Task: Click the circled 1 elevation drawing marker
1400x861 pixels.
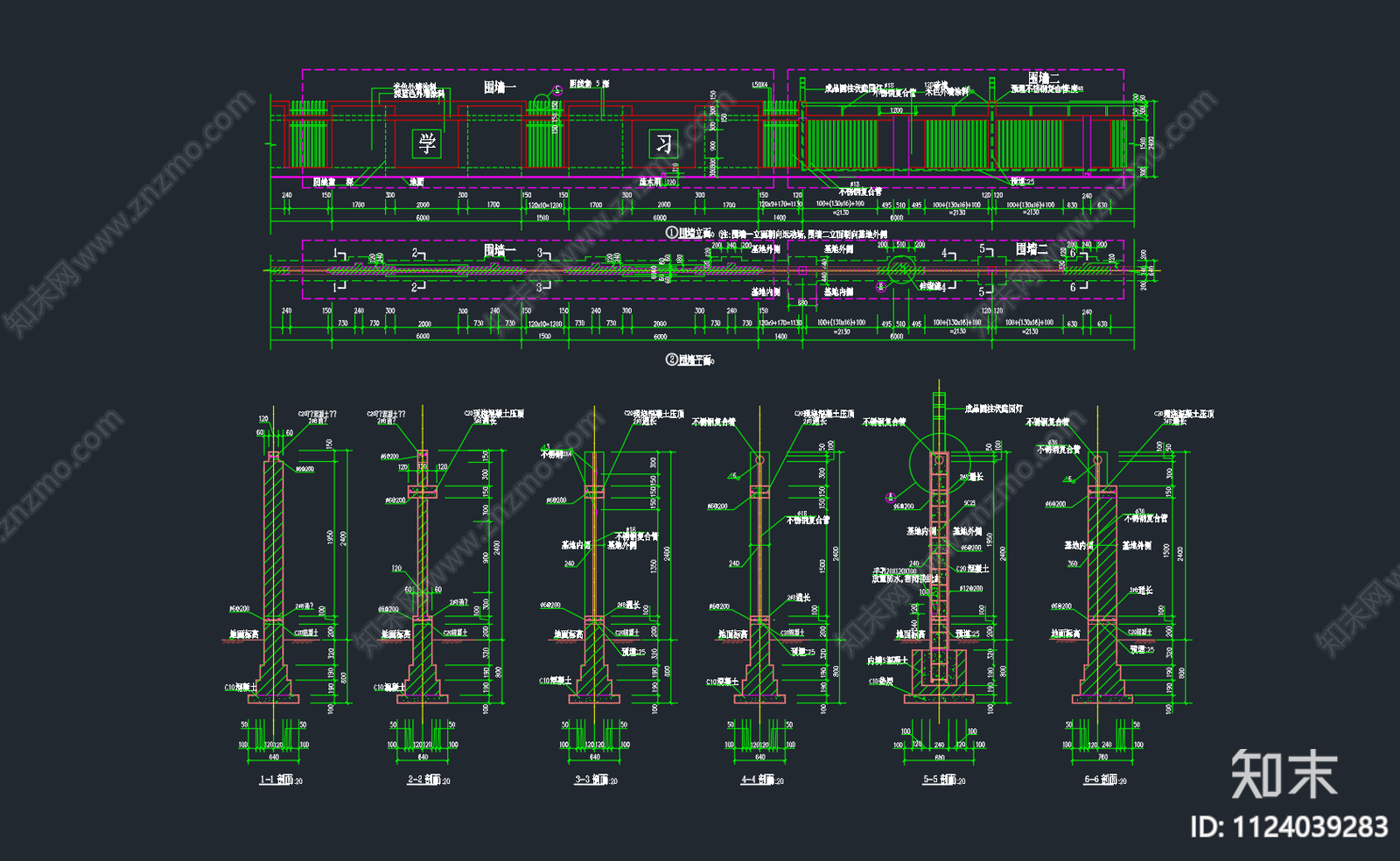Action: tap(672, 233)
